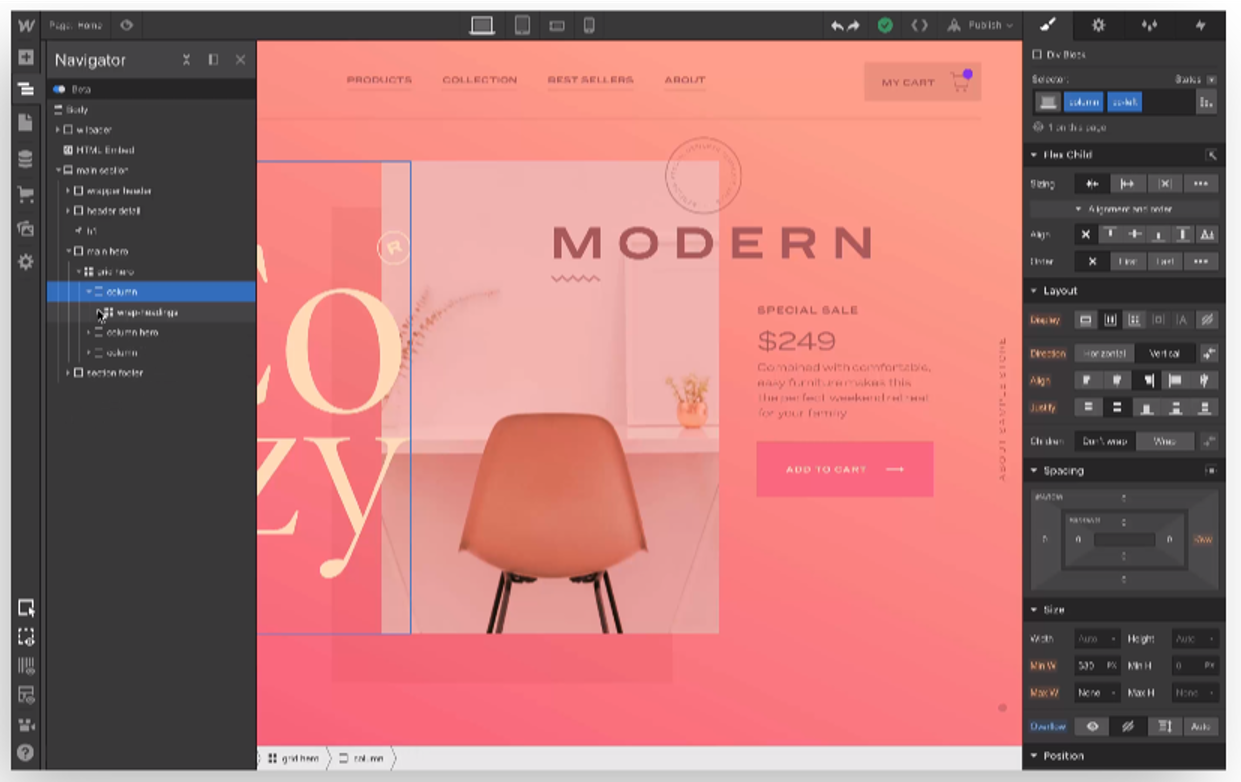Click the MY CART button on canvas
This screenshot has height=782, width=1241.
922,82
